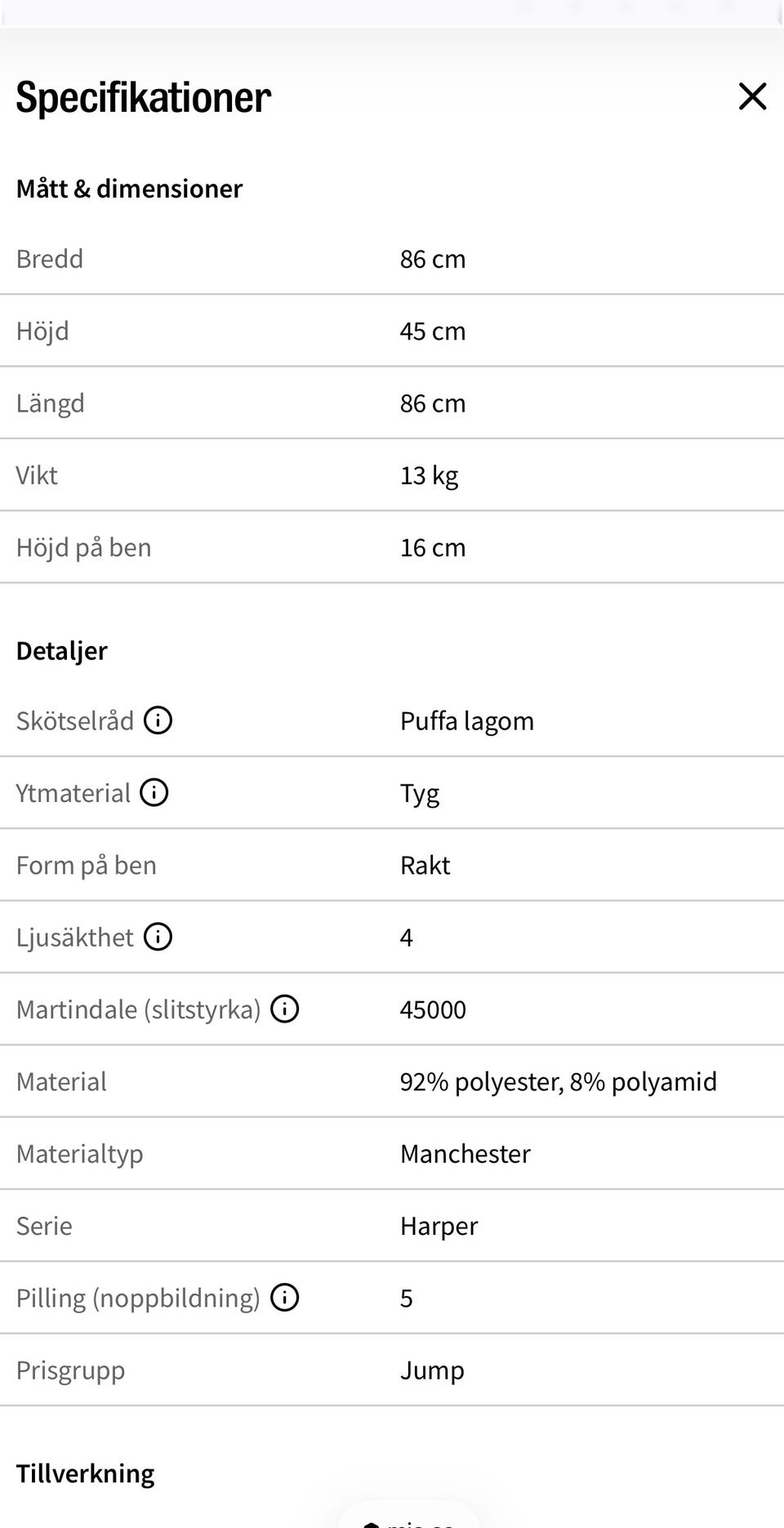Tap the Puffa lagom care advice text
Viewport: 784px width, 1528px height.
(x=467, y=721)
